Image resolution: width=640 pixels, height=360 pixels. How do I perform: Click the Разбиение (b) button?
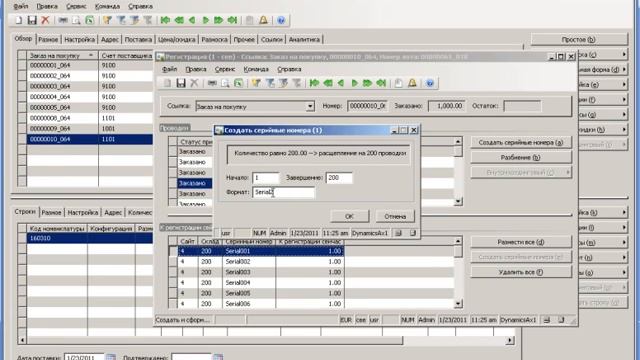click(521, 158)
